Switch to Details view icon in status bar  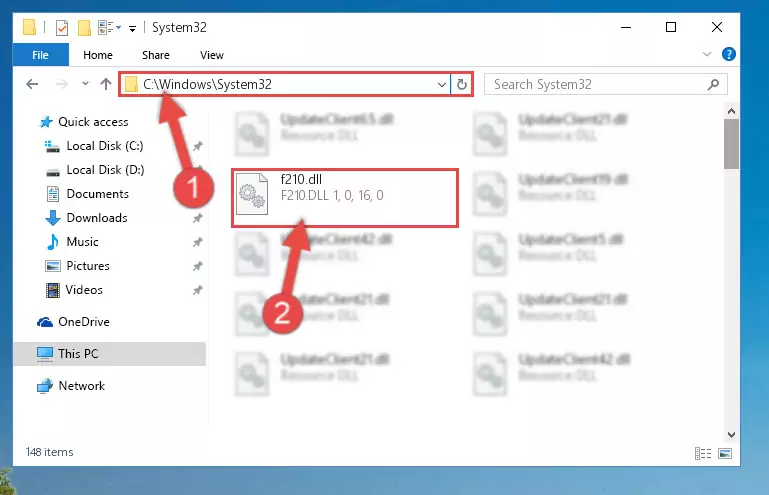[x=703, y=453]
